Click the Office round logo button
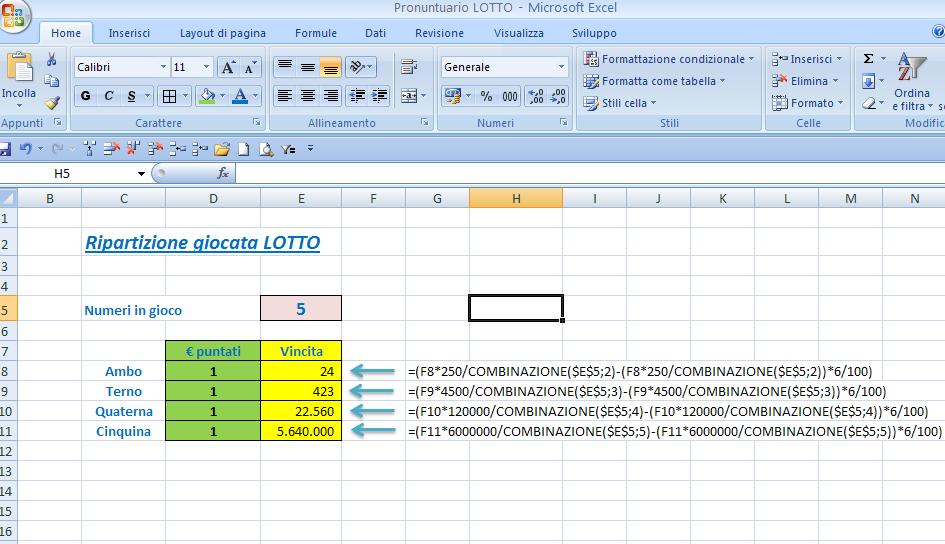The height and width of the screenshot is (544, 945). pyautogui.click(x=14, y=14)
